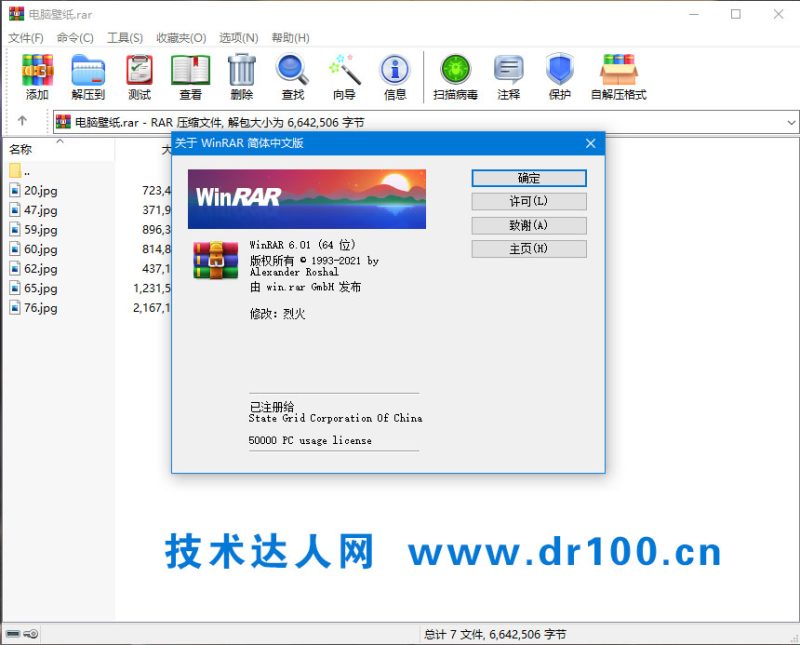800x645 pixels.
Task: Click the 致谢(A) acknowledgments button
Action: click(529, 225)
